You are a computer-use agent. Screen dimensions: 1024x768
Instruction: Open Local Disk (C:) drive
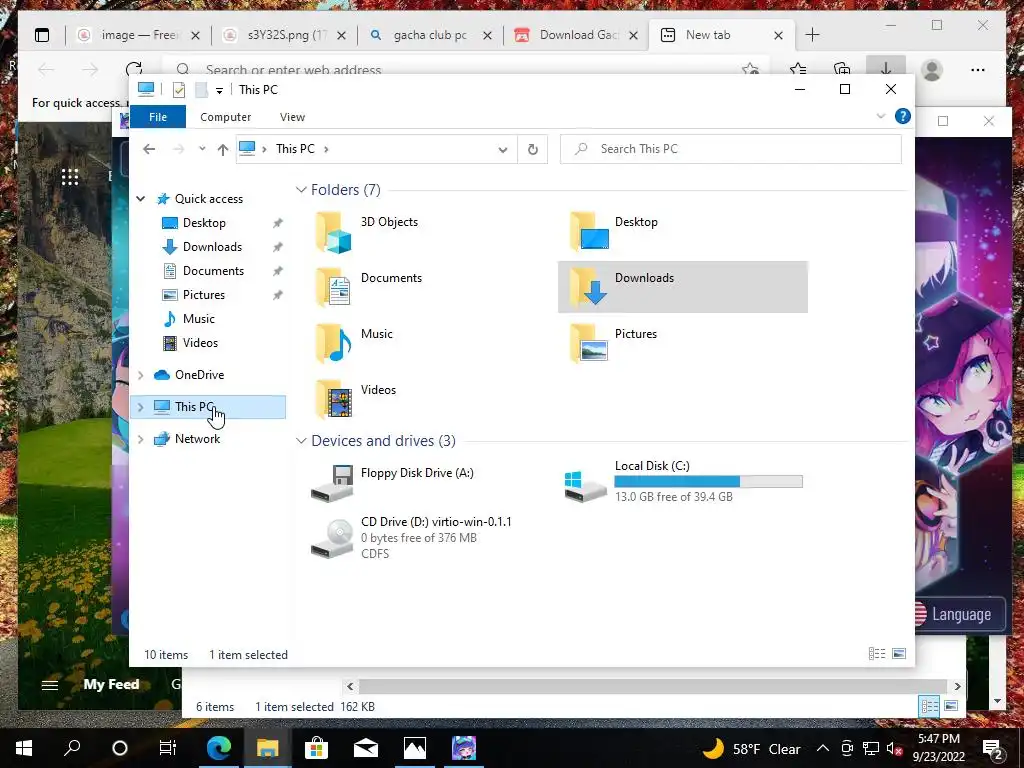coord(683,483)
